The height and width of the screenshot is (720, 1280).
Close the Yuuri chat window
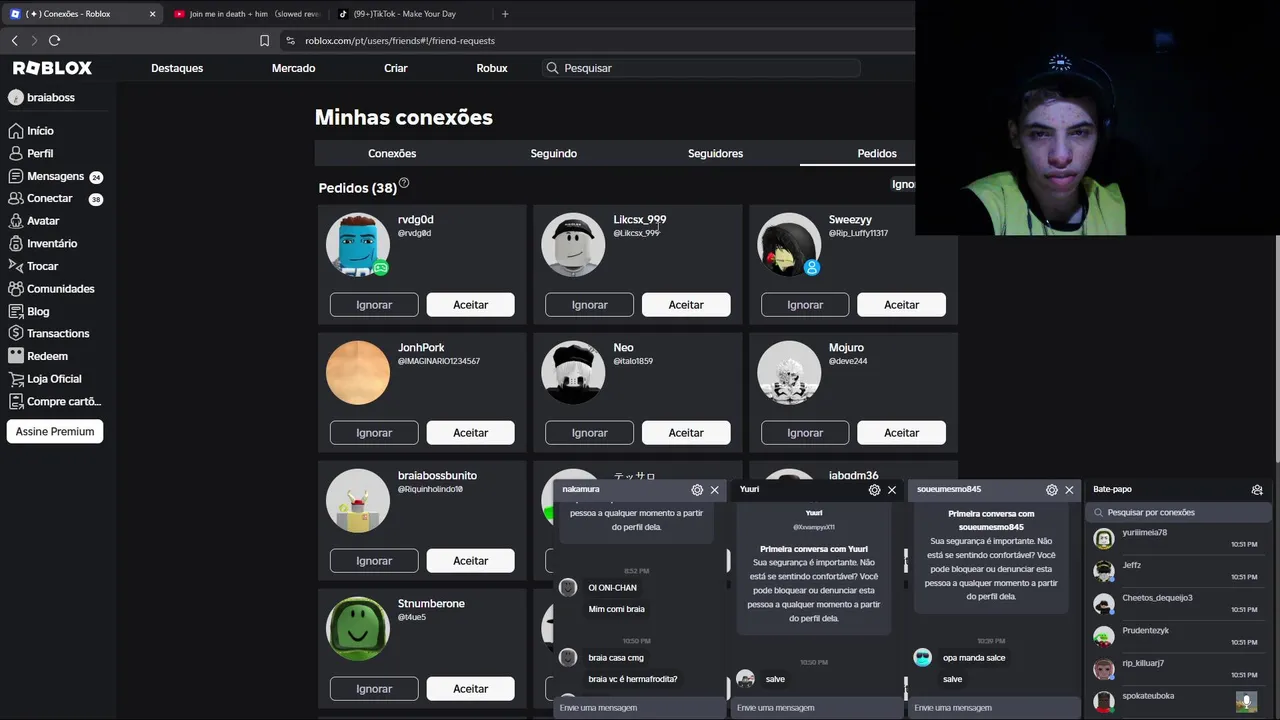click(892, 490)
